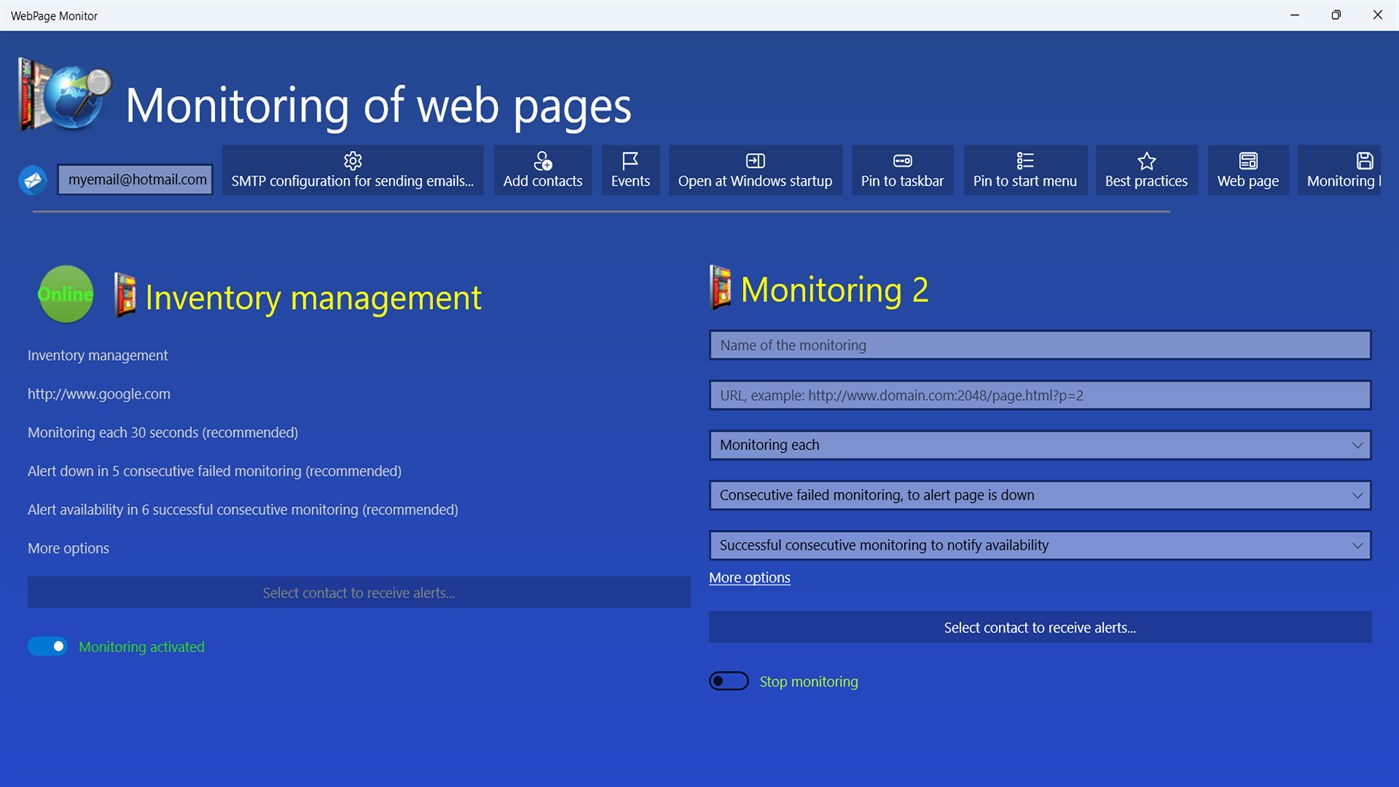Viewport: 1399px width, 787px height.
Task: Edit the myemail@hotmail.com email field
Action: 135,180
